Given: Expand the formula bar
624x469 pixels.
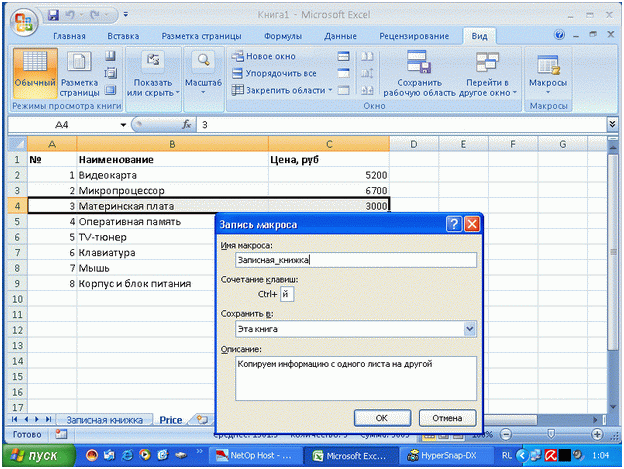Looking at the screenshot, I should click(612, 125).
